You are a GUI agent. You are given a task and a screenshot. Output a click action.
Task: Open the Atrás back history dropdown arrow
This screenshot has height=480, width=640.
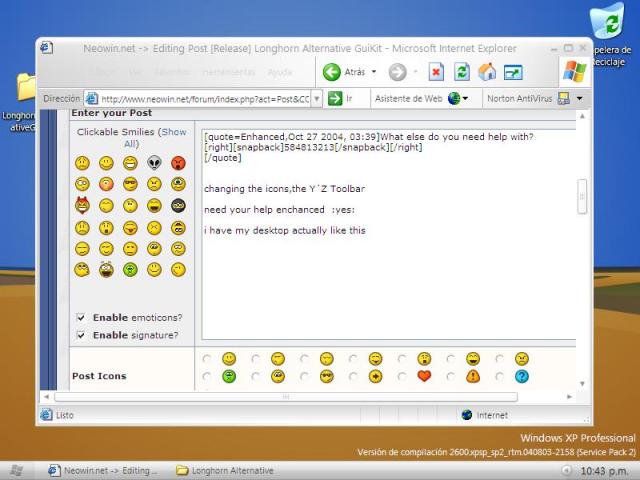373,72
